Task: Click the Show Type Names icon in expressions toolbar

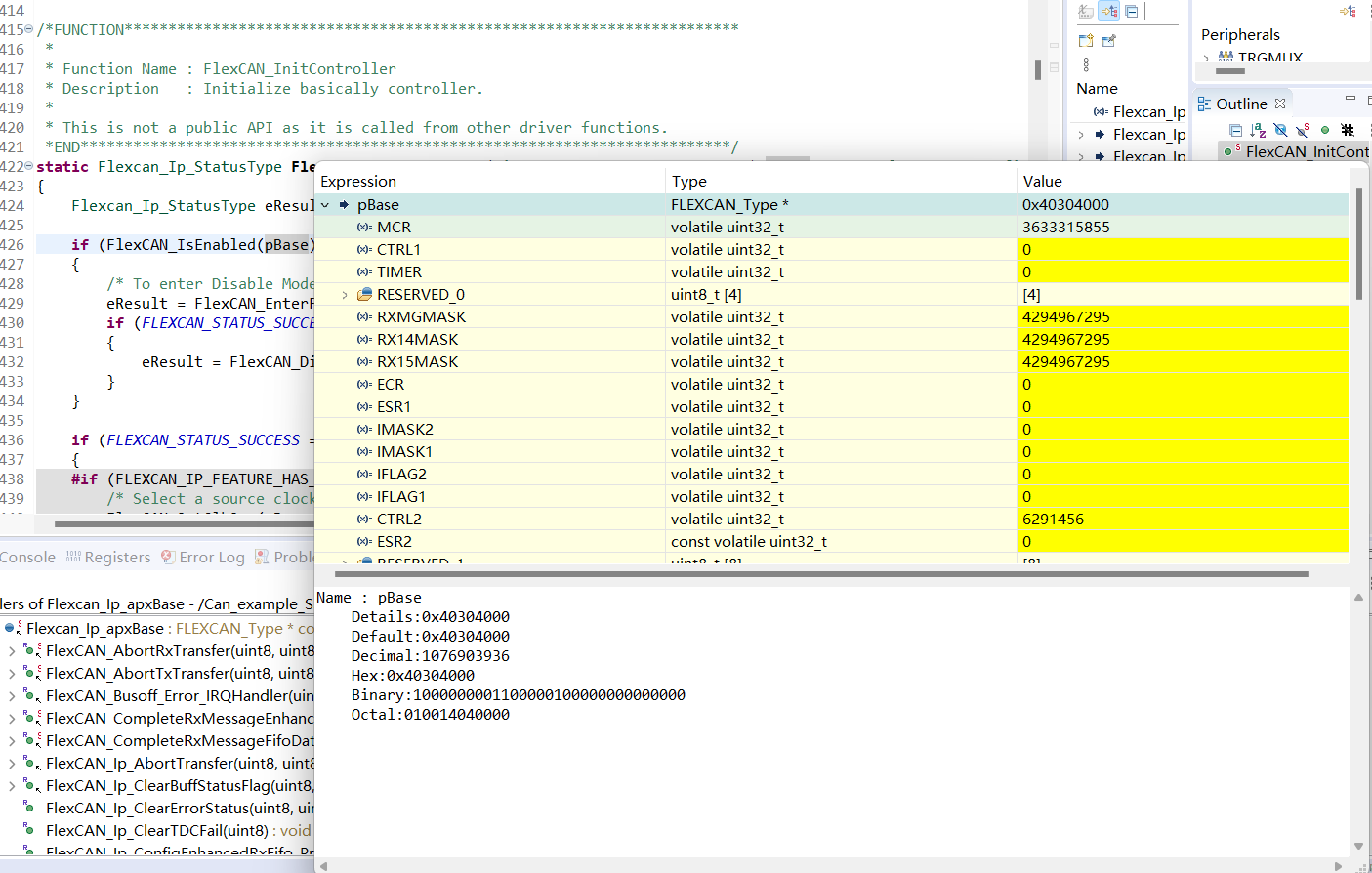Action: 1086,12
